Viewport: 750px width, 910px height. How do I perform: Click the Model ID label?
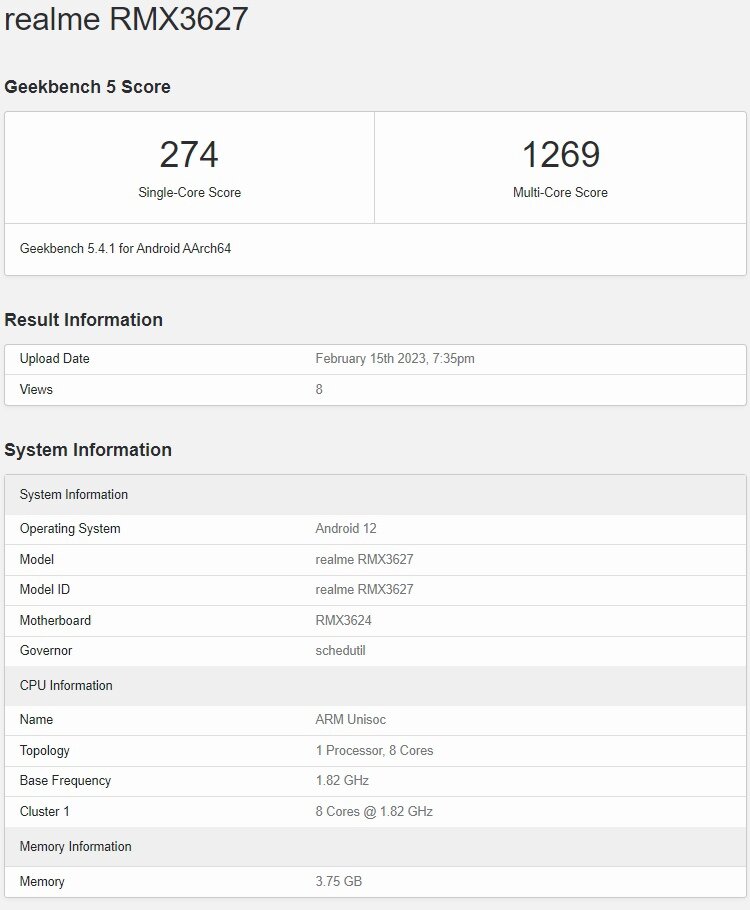(x=45, y=590)
